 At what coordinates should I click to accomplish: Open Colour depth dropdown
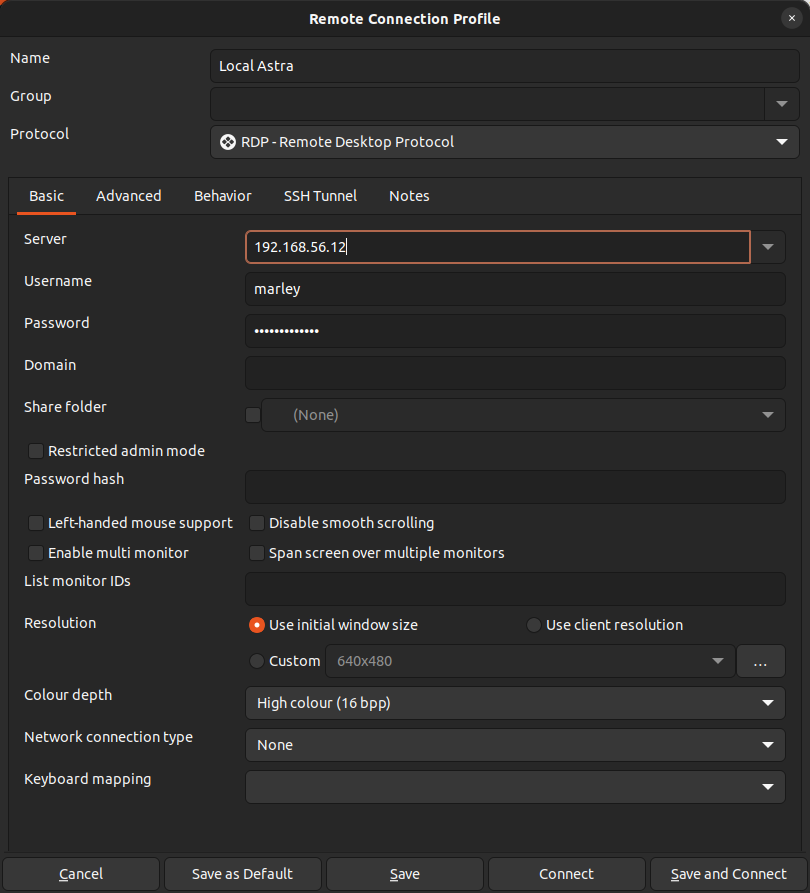pyautogui.click(x=515, y=703)
